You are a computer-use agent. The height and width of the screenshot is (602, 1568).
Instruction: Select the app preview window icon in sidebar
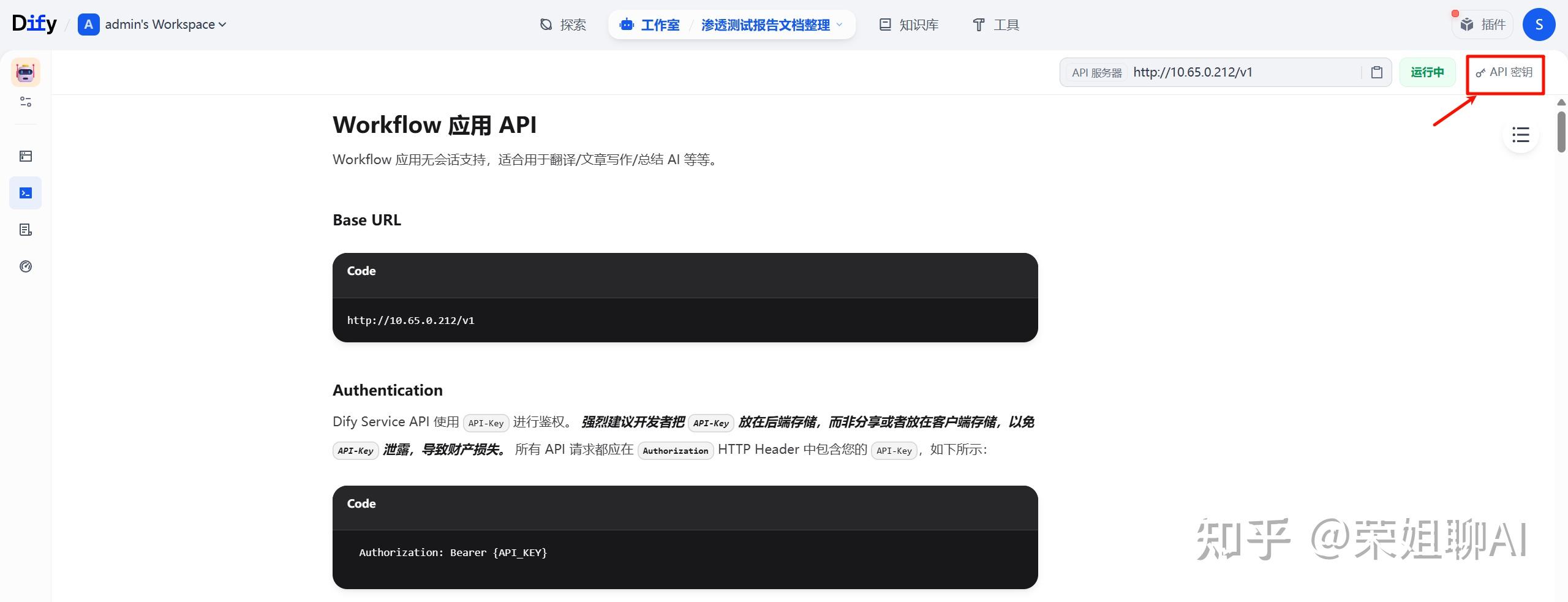(x=25, y=156)
